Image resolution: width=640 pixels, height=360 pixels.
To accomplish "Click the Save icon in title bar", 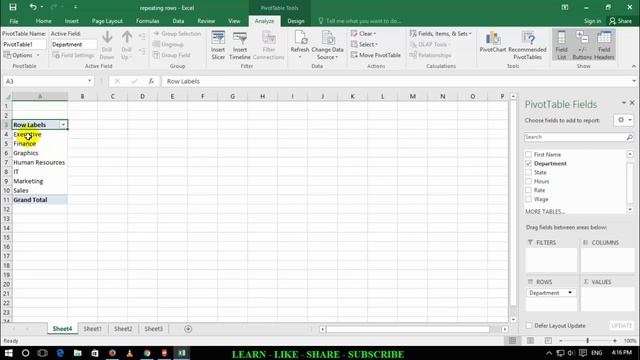I will tap(13, 7).
